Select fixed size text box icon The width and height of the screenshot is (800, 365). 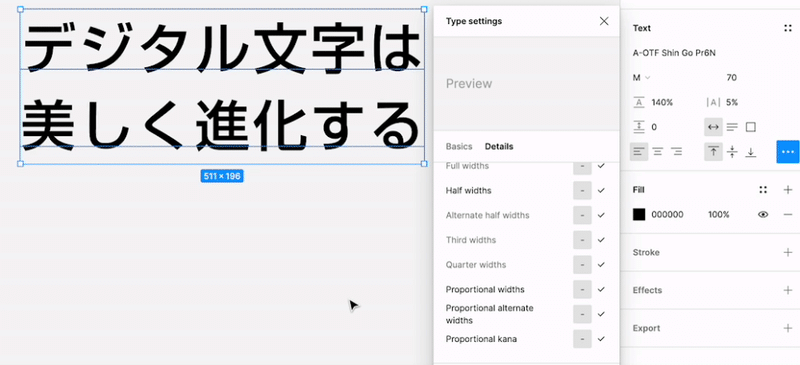point(751,127)
